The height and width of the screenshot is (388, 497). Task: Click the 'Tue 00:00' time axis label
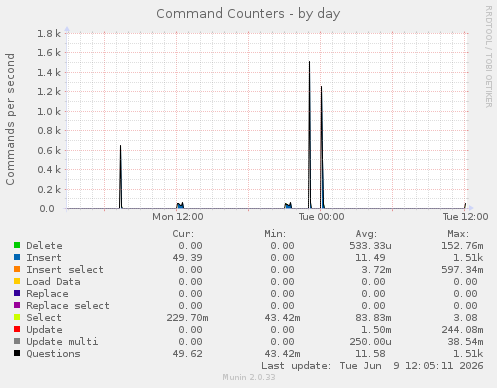(x=321, y=217)
